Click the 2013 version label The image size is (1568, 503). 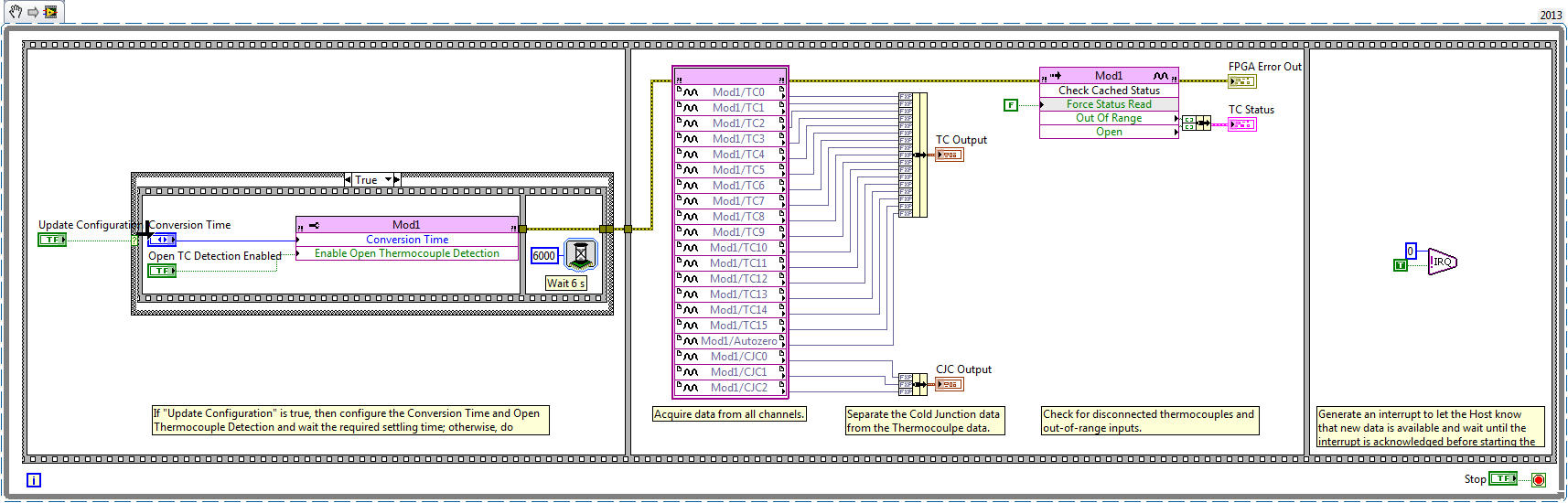1551,15
